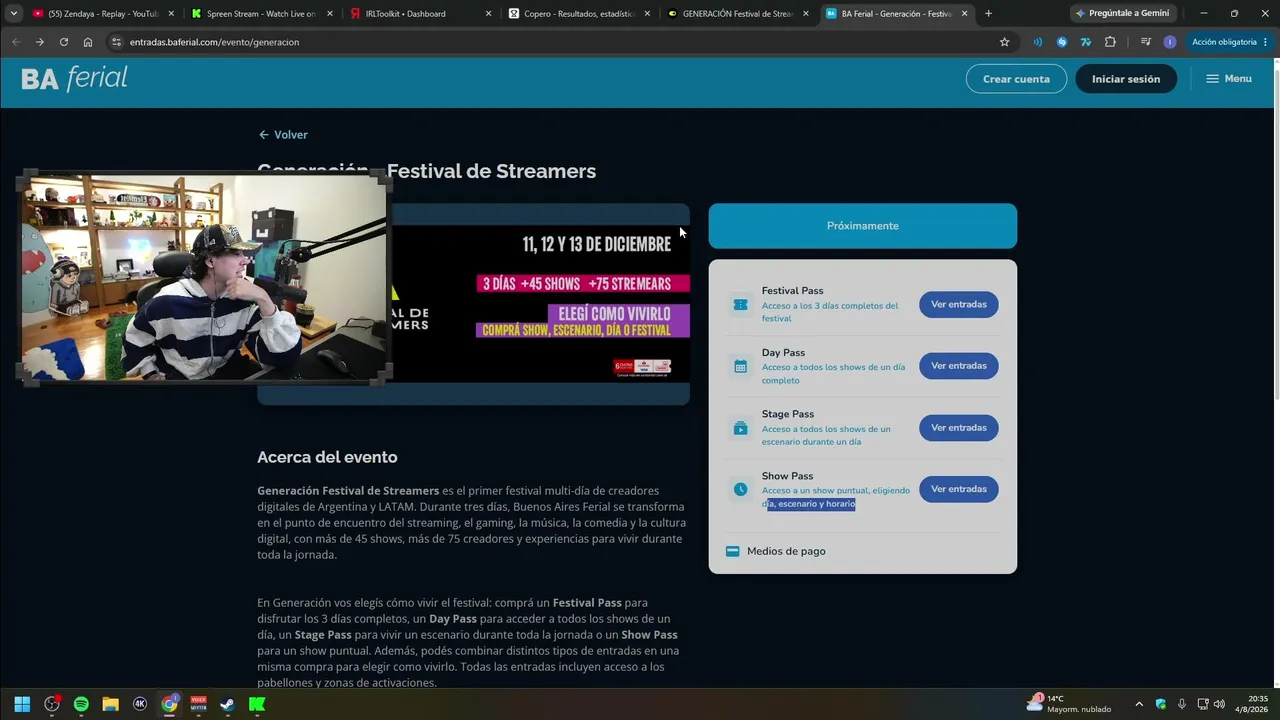Click the Próximamente banner button
Viewport: 1280px width, 720px height.
point(863,226)
